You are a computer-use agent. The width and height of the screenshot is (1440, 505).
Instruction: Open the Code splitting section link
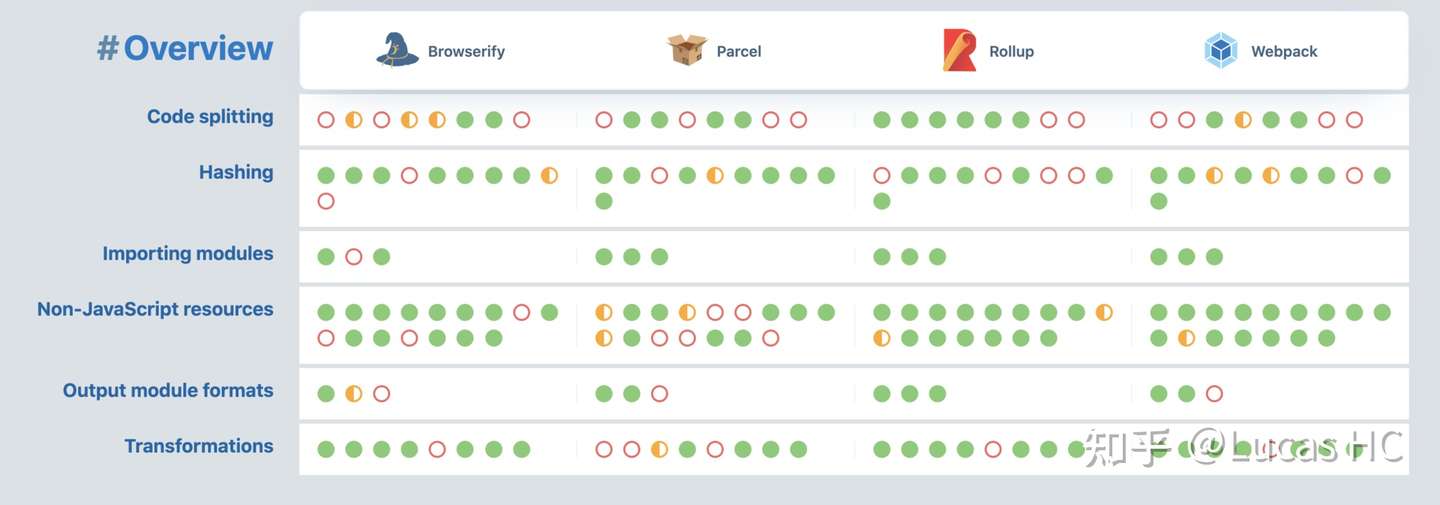tap(210, 117)
